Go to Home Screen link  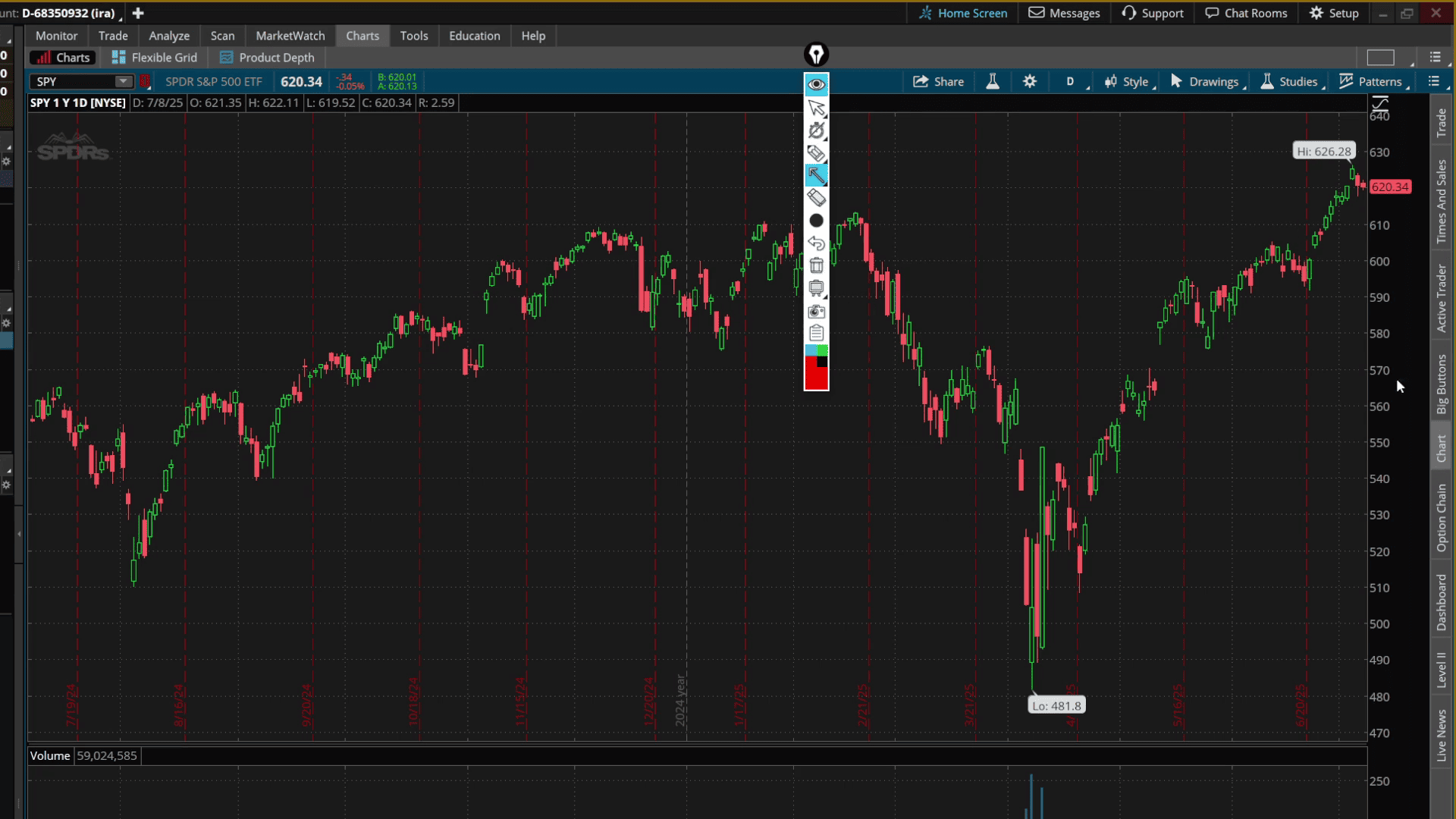[962, 13]
